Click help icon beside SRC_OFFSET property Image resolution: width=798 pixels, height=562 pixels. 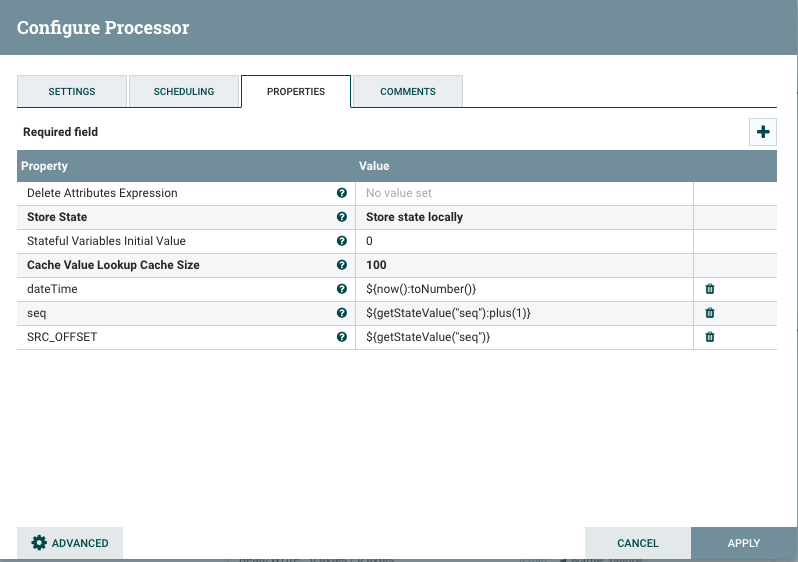342,337
